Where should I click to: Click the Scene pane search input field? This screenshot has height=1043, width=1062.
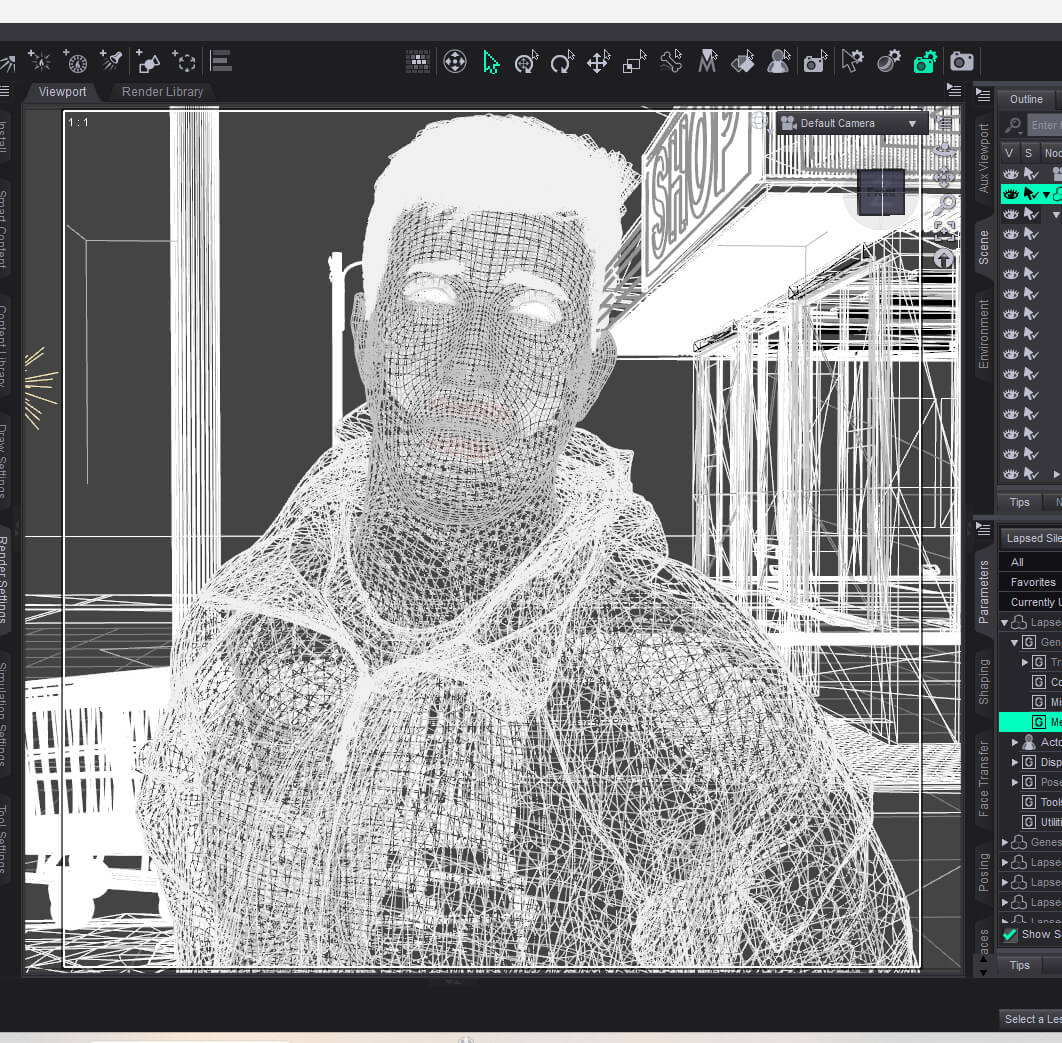(x=1044, y=125)
